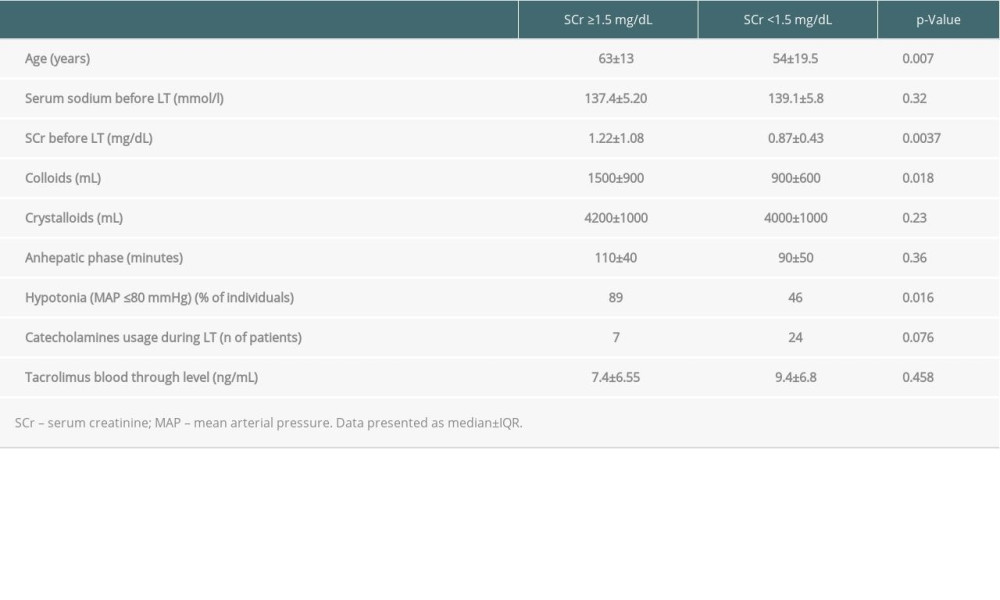Click the p-value '0.23'
Image resolution: width=1000 pixels, height=600 pixels.
pos(915,218)
